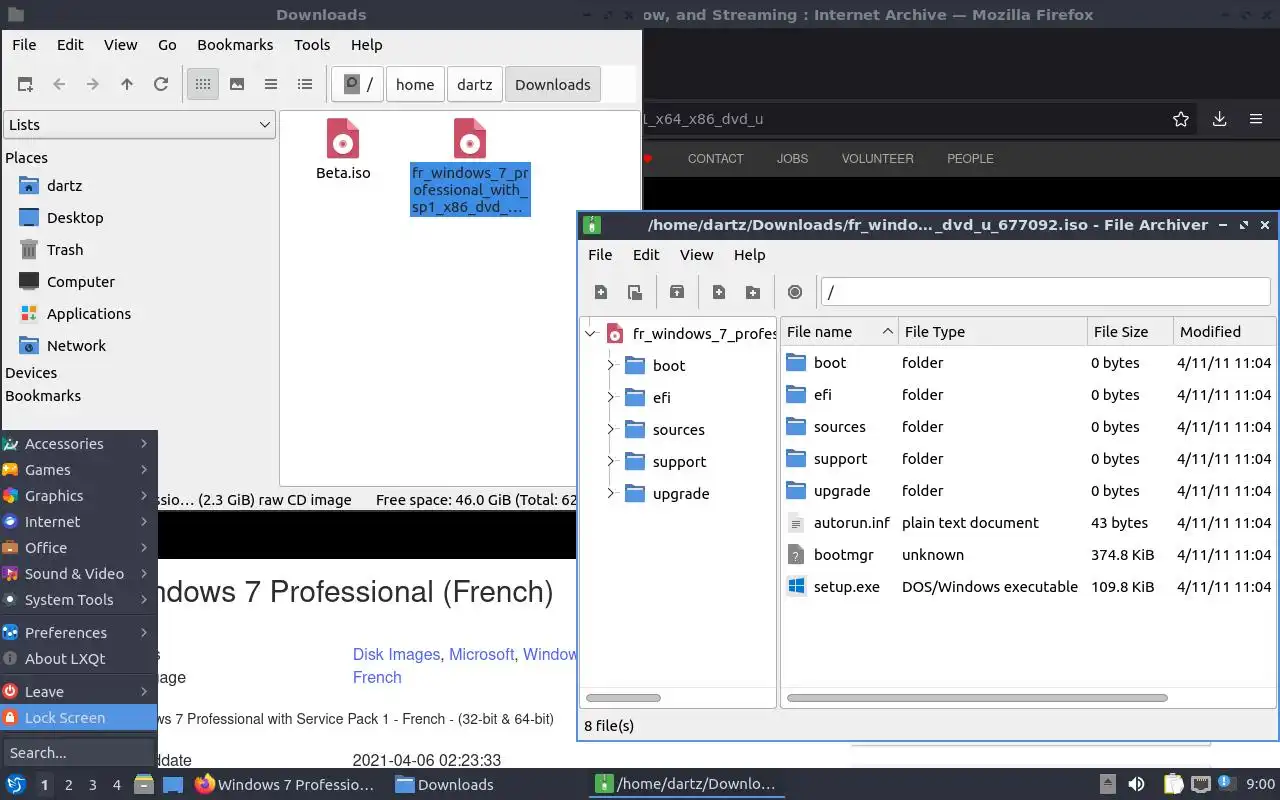The width and height of the screenshot is (1280, 800).
Task: Select the setup.exe file row
Action: [1028, 587]
